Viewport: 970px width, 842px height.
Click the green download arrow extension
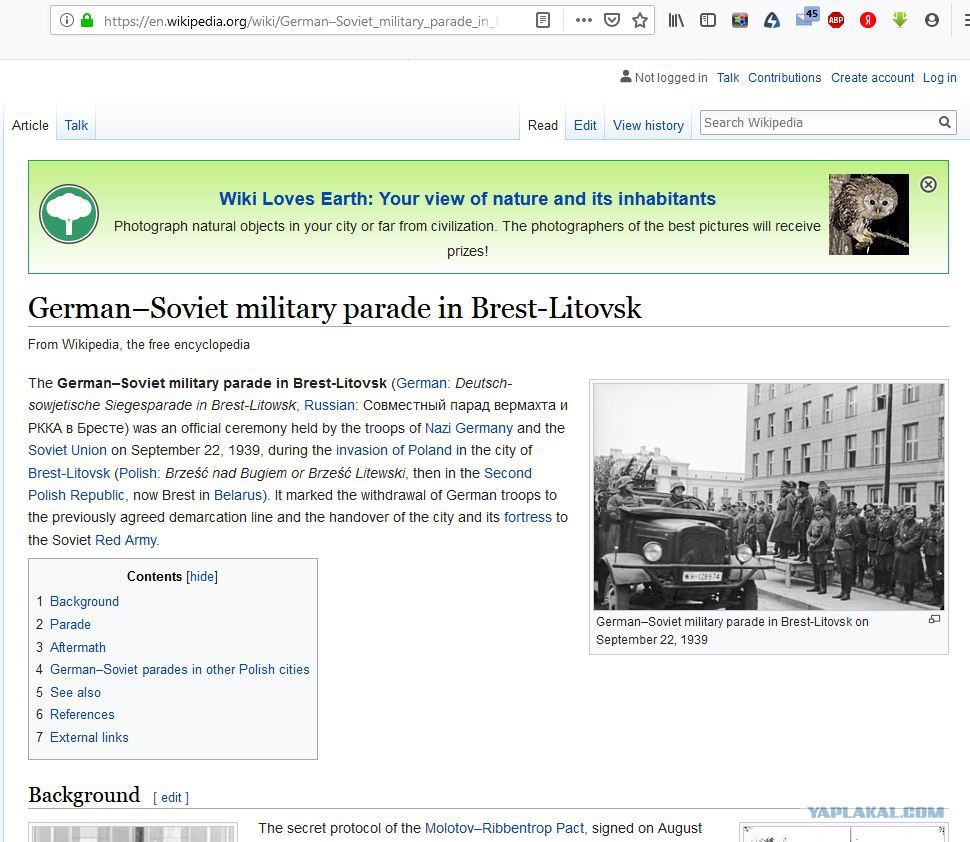coord(900,20)
